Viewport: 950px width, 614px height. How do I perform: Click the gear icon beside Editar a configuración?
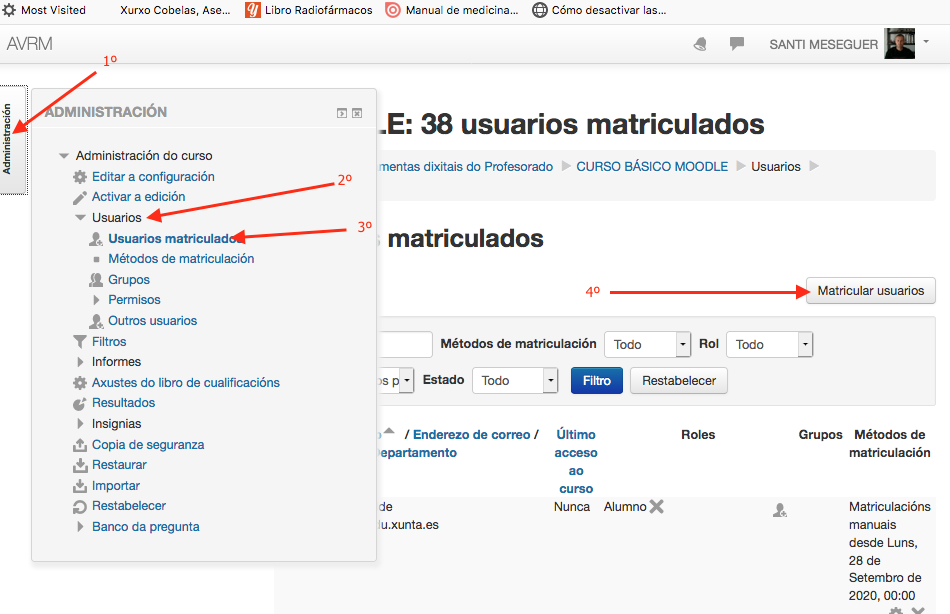click(x=80, y=177)
